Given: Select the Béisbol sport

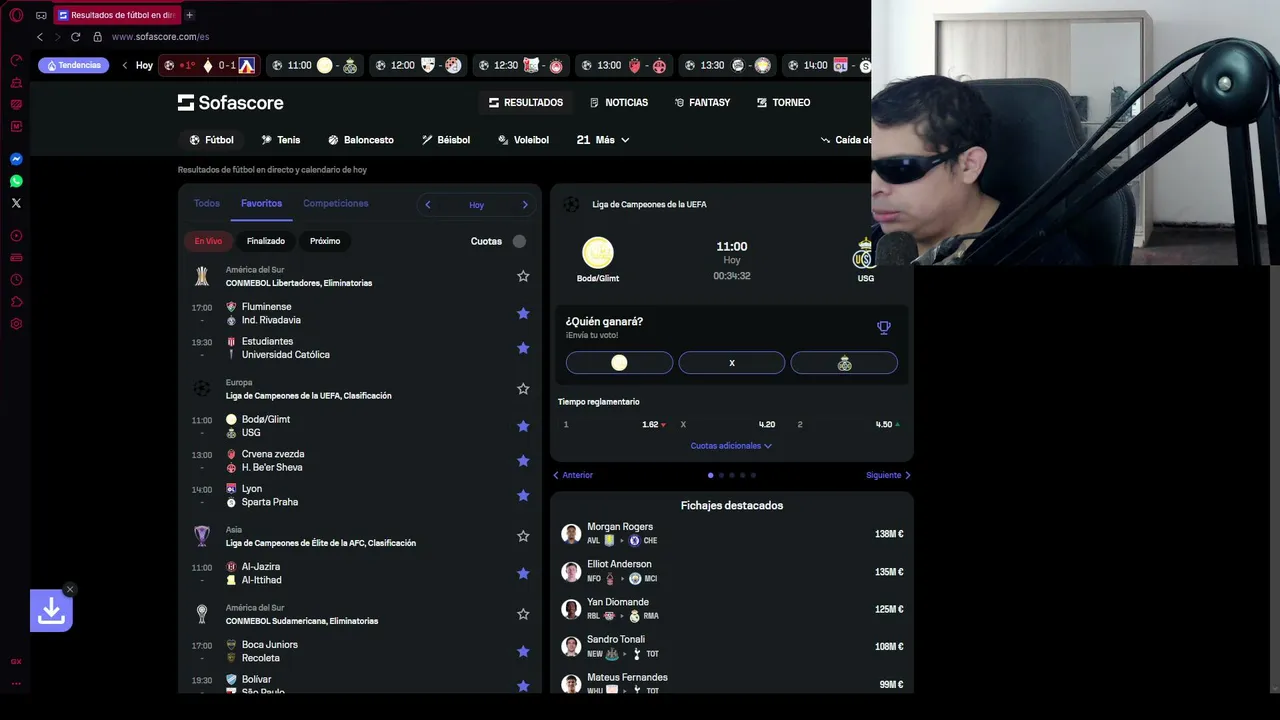Looking at the screenshot, I should coord(446,140).
